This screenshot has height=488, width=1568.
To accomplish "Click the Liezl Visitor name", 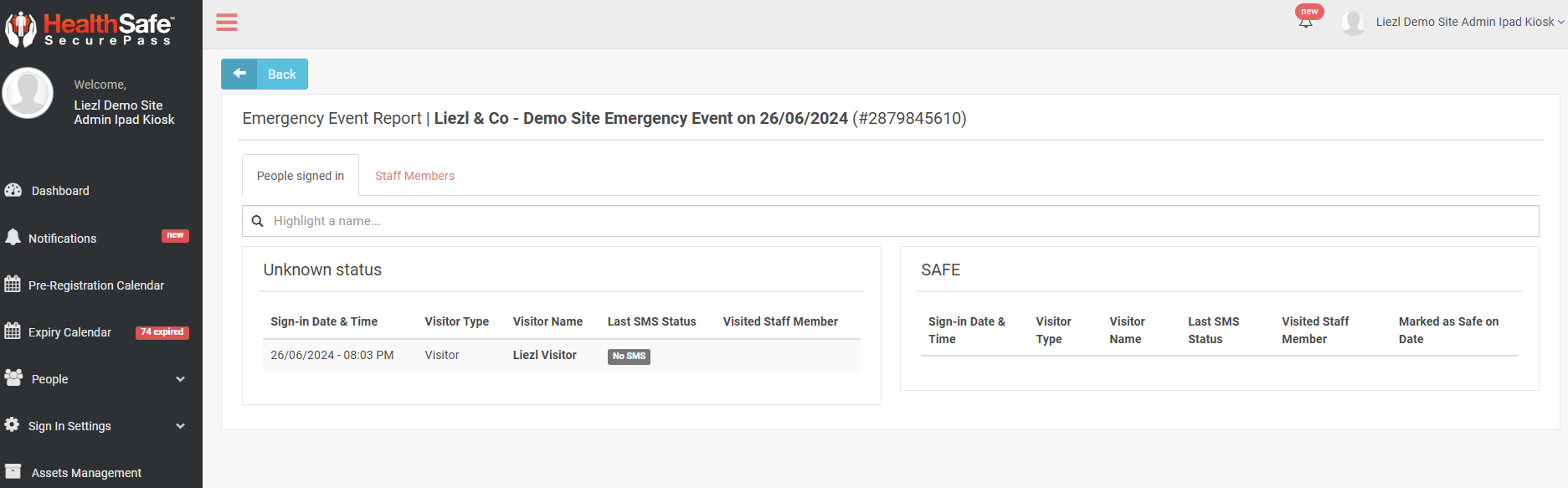I will pos(544,355).
